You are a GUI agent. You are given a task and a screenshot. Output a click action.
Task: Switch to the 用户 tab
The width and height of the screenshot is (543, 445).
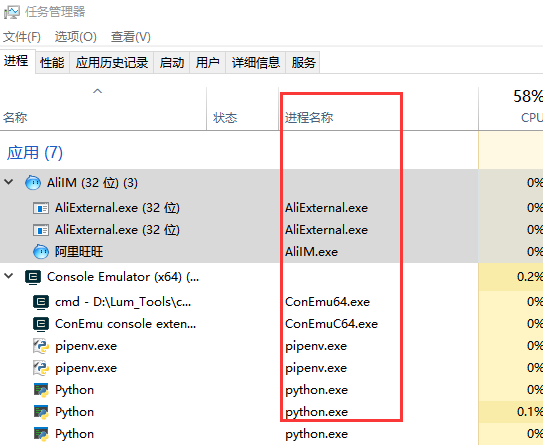207,63
